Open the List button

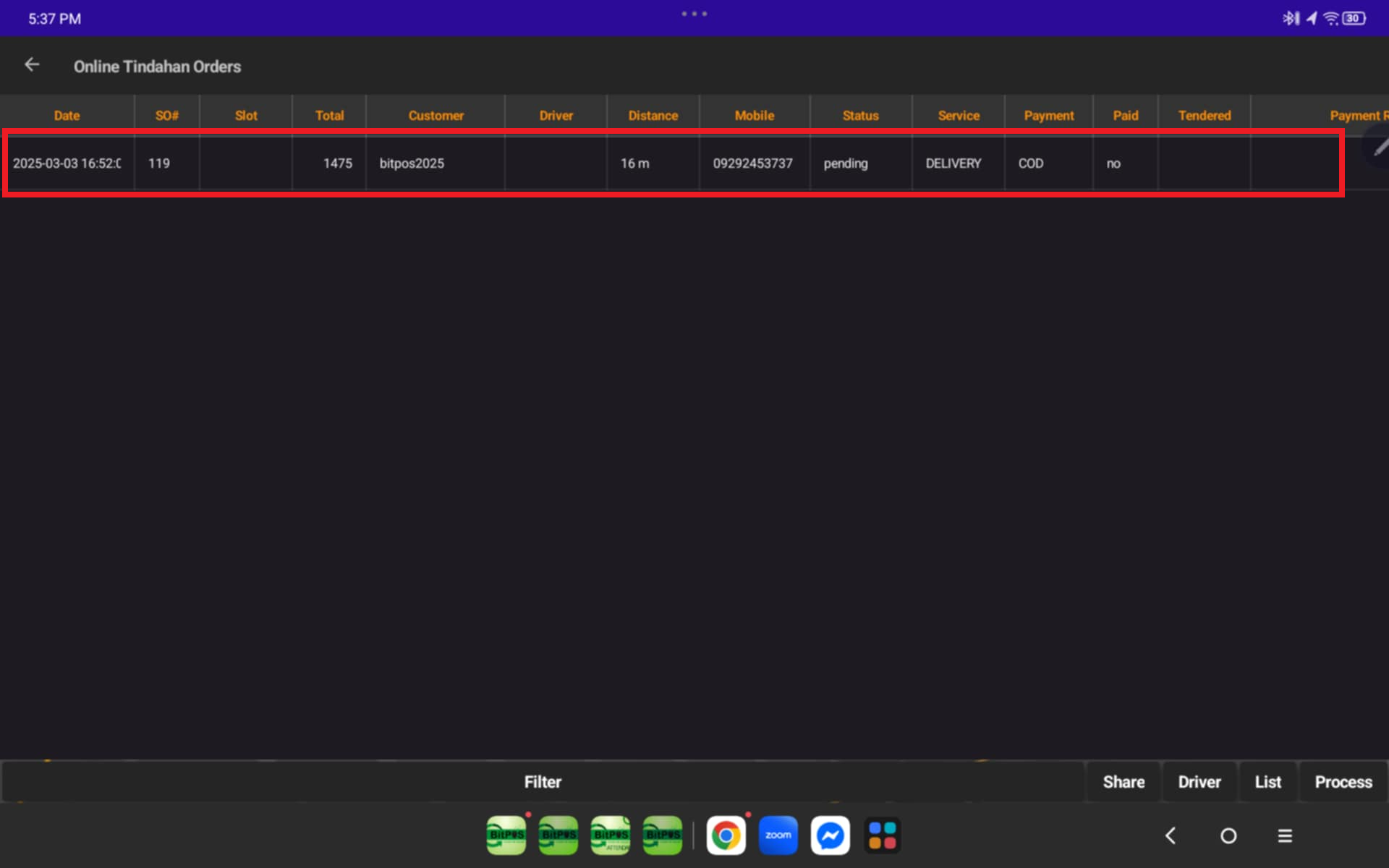pos(1267,782)
